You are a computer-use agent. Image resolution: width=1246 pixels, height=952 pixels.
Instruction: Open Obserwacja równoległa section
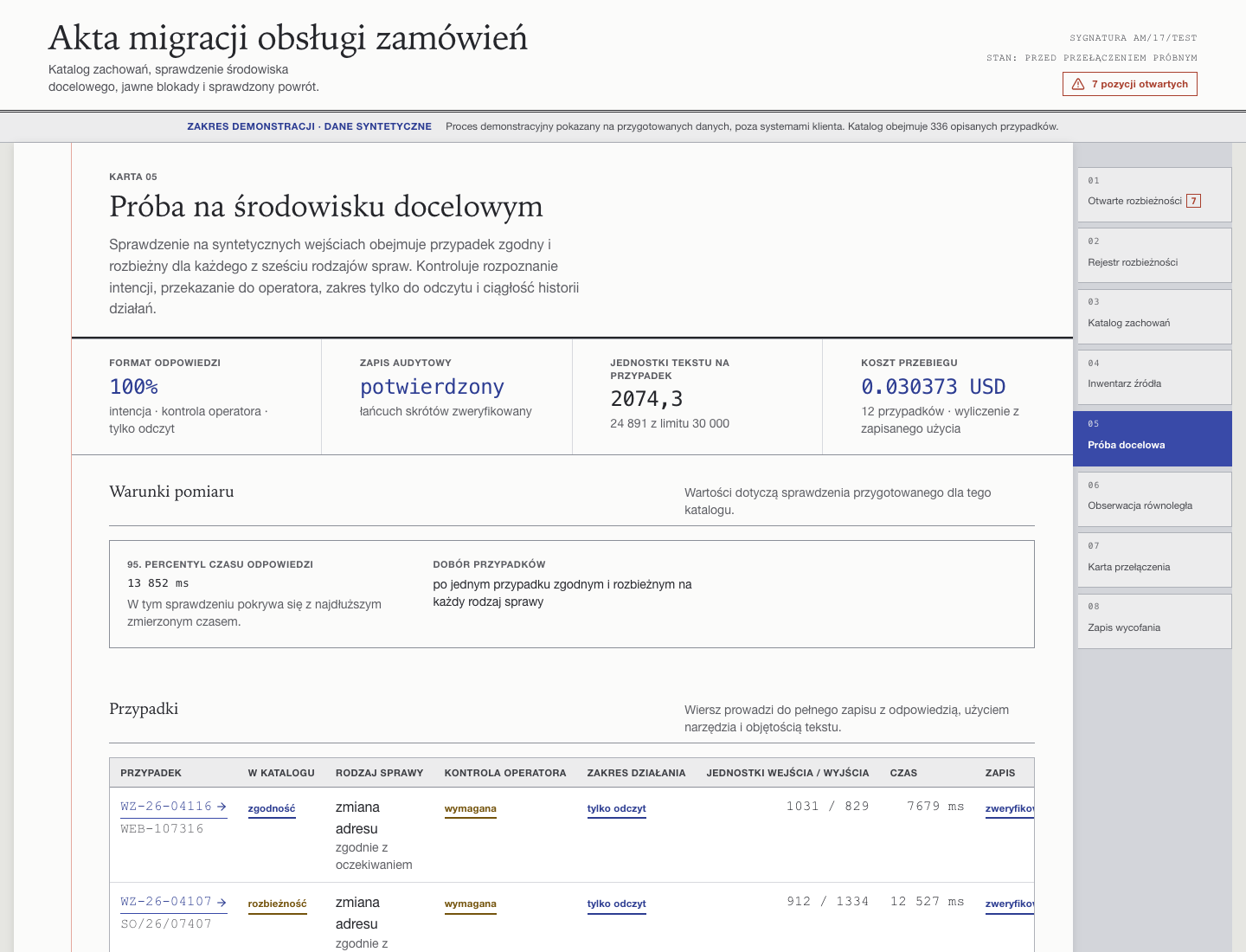1154,499
